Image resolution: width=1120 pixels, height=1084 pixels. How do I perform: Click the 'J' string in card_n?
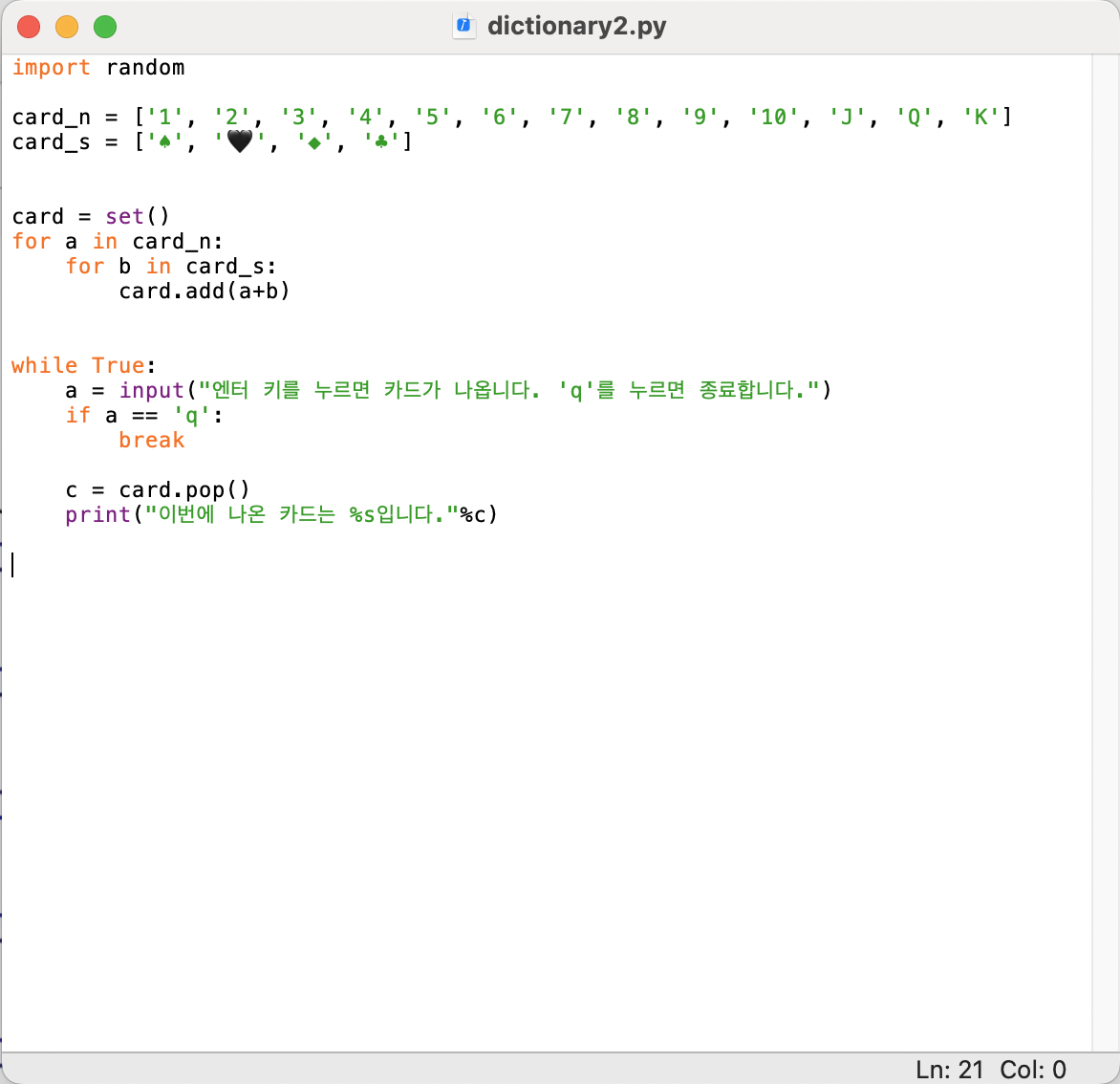(x=847, y=118)
